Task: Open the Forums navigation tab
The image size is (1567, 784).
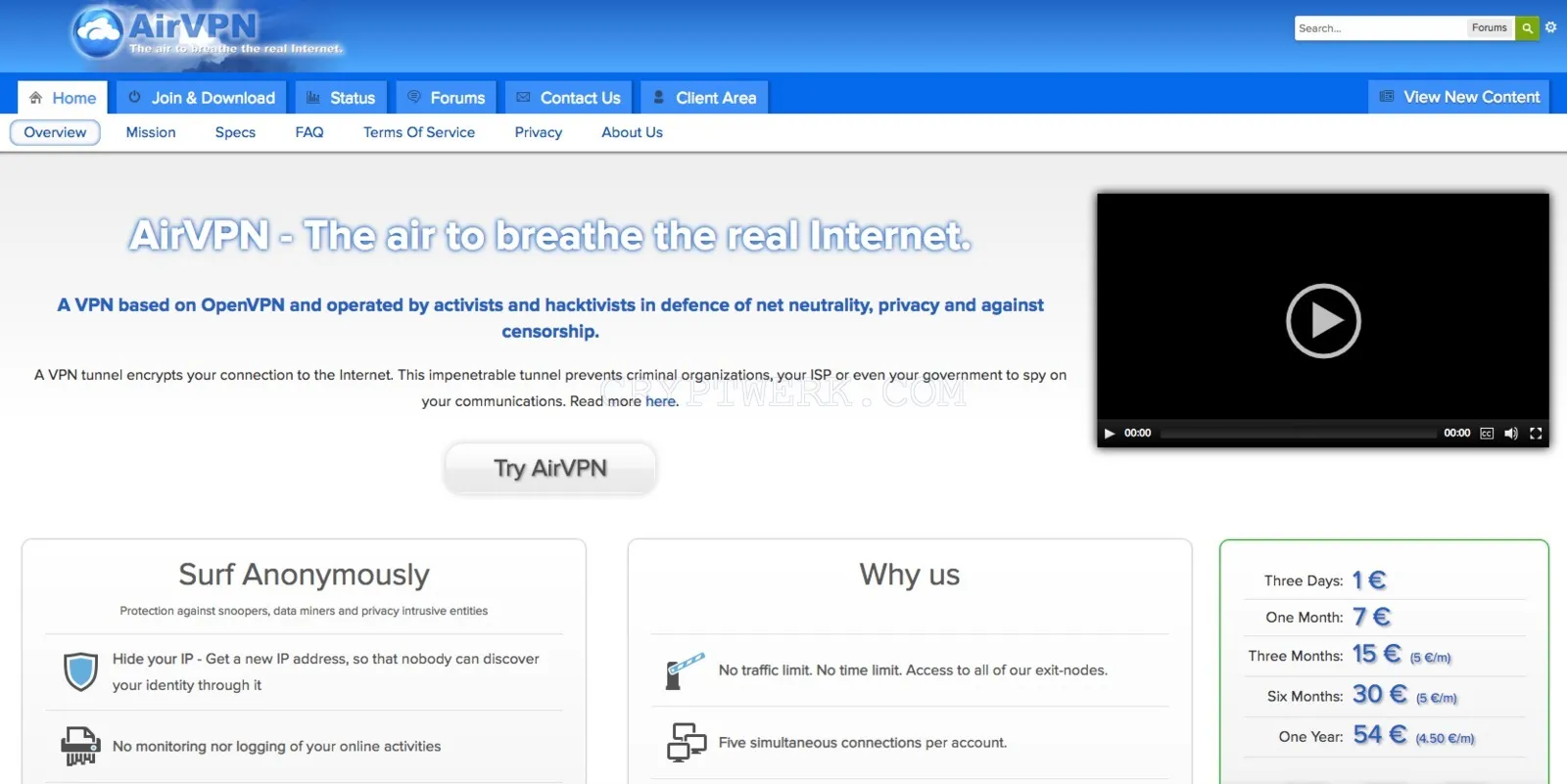Action: point(446,98)
